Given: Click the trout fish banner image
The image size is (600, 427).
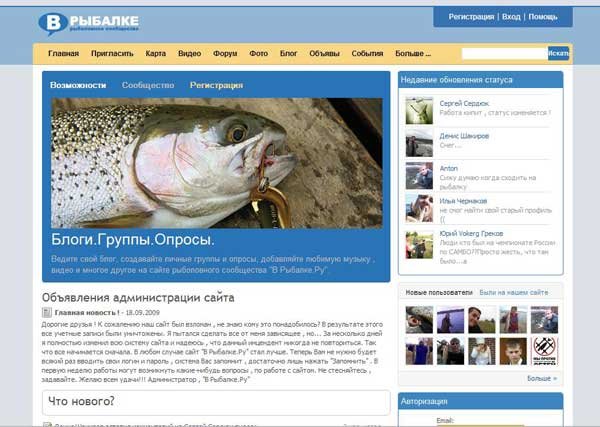Looking at the screenshot, I should coord(217,163).
